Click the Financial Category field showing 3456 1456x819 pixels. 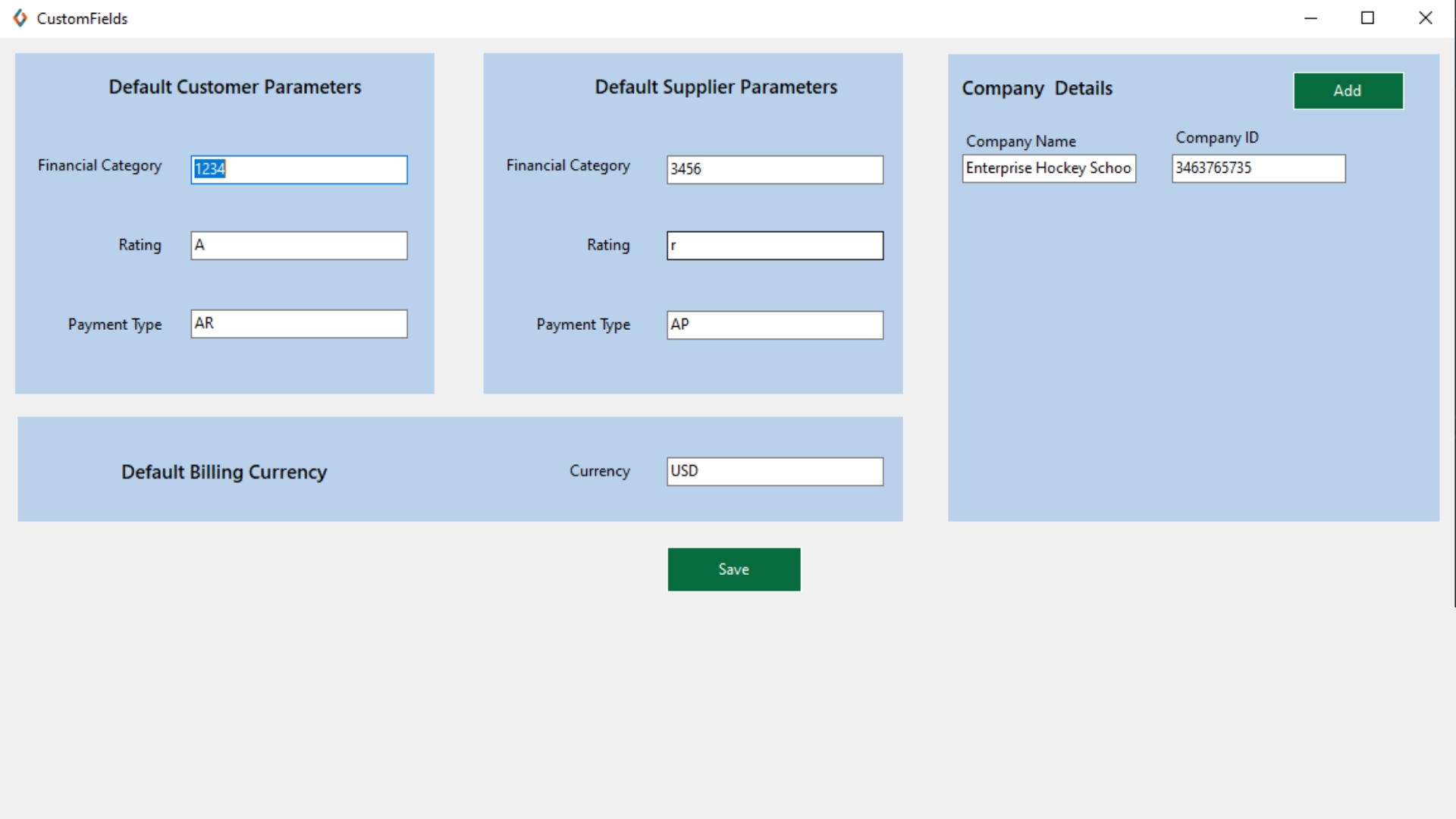tap(774, 168)
